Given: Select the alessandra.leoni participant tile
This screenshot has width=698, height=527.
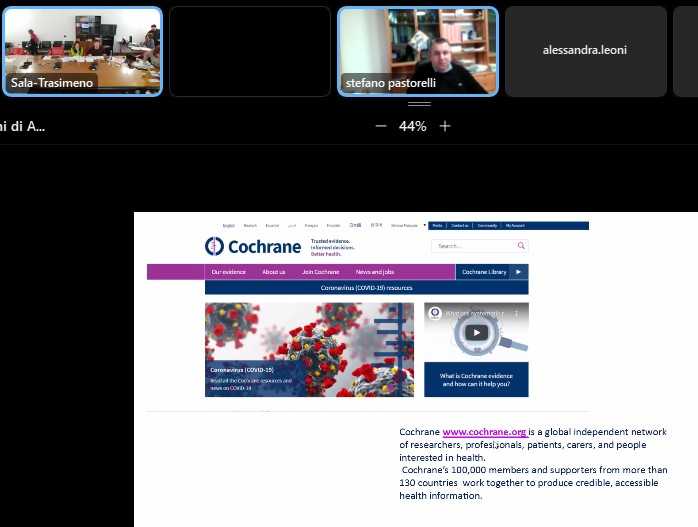Looking at the screenshot, I should [x=585, y=51].
